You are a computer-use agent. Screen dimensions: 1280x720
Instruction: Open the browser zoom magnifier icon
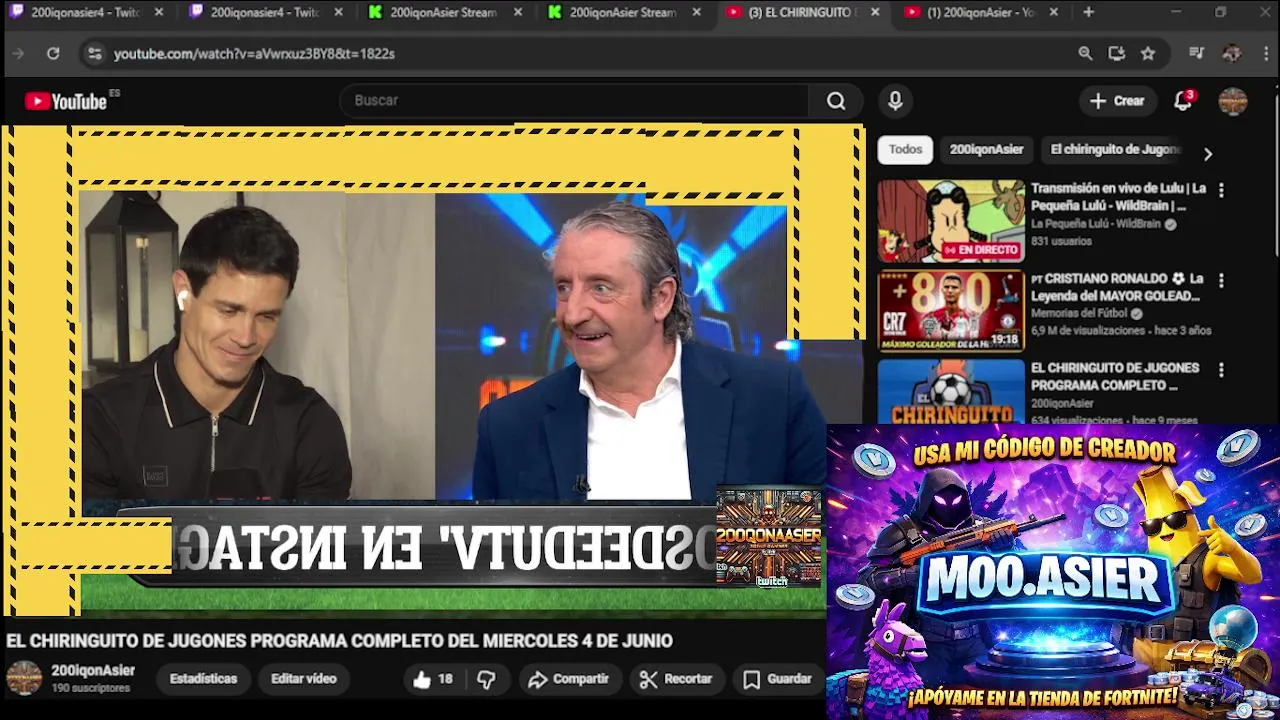click(1085, 54)
